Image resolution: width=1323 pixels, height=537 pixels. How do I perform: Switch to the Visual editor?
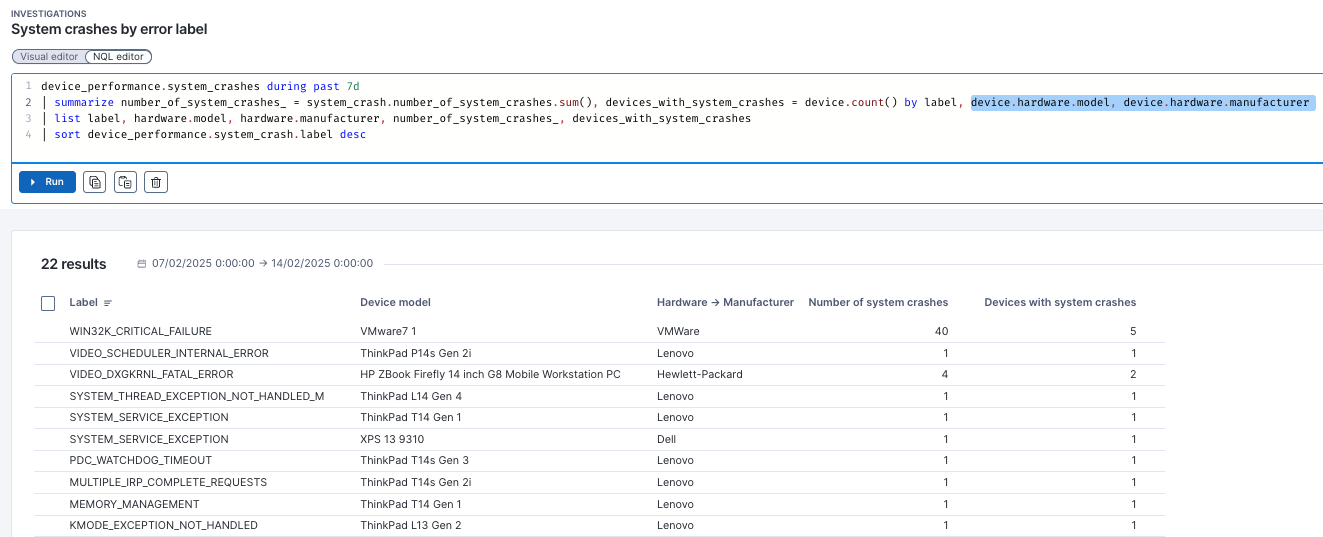[x=49, y=57]
